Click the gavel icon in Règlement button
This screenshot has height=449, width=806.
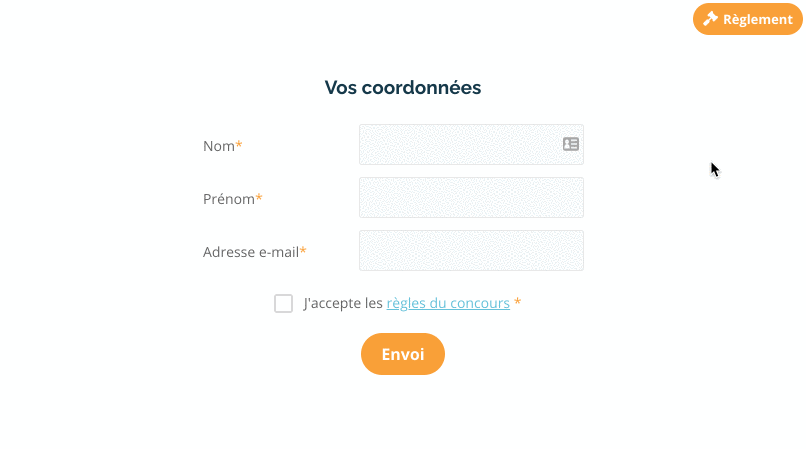[x=710, y=19]
